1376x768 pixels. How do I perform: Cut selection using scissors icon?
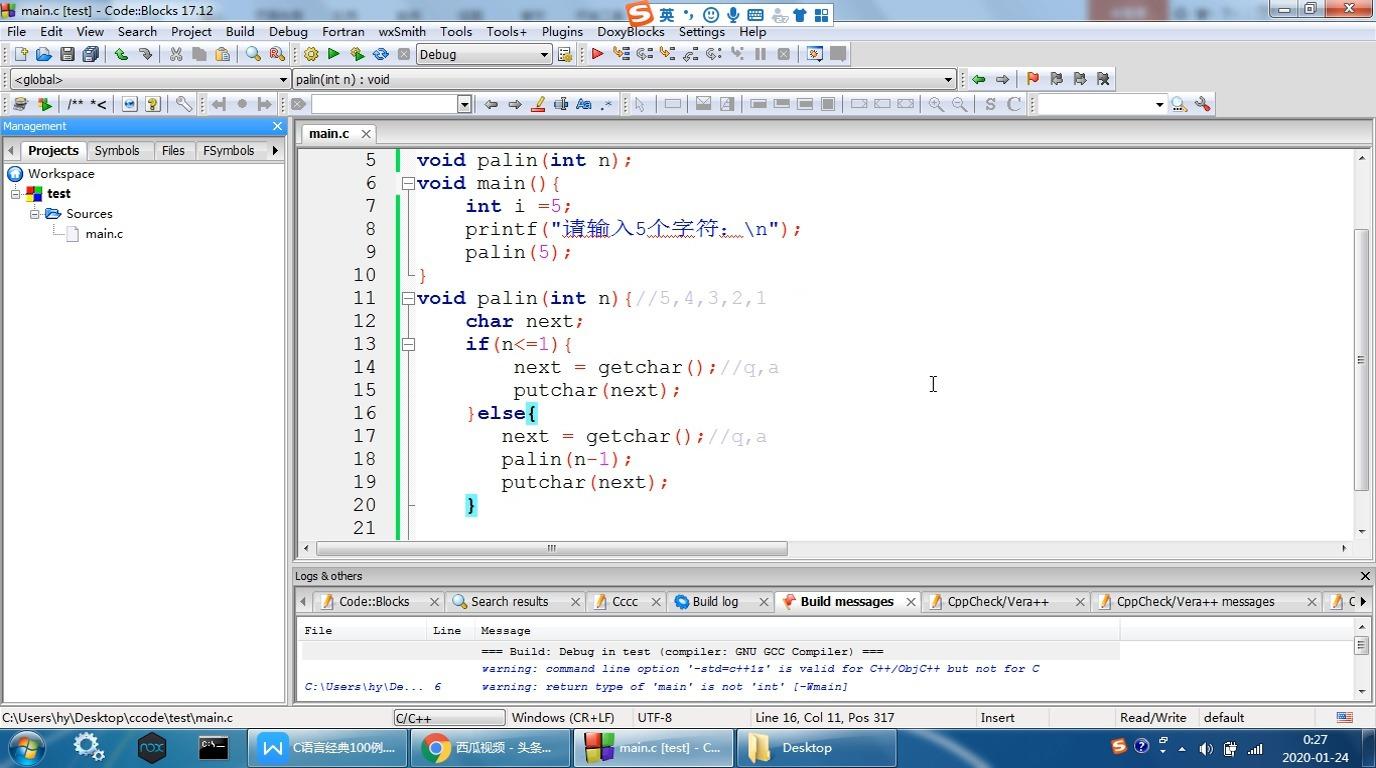[176, 54]
